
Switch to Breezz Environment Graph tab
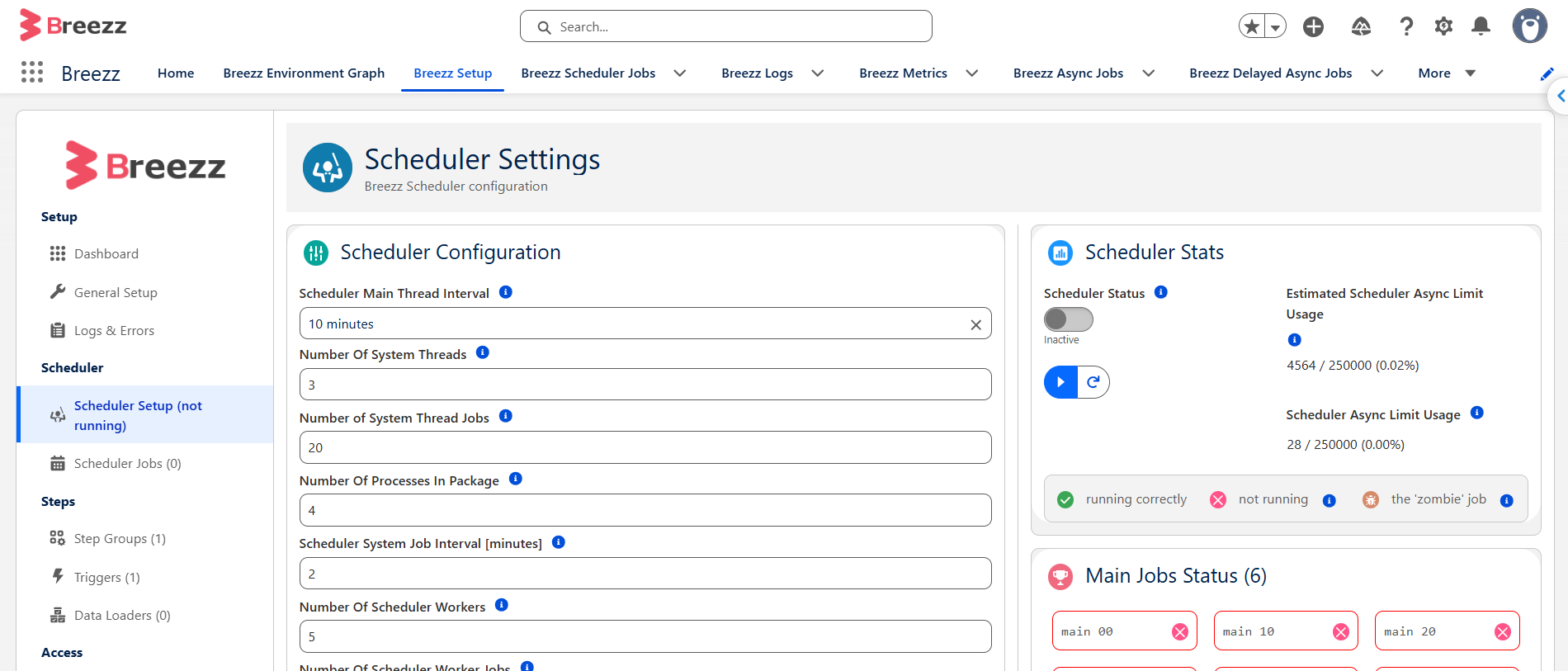(304, 73)
